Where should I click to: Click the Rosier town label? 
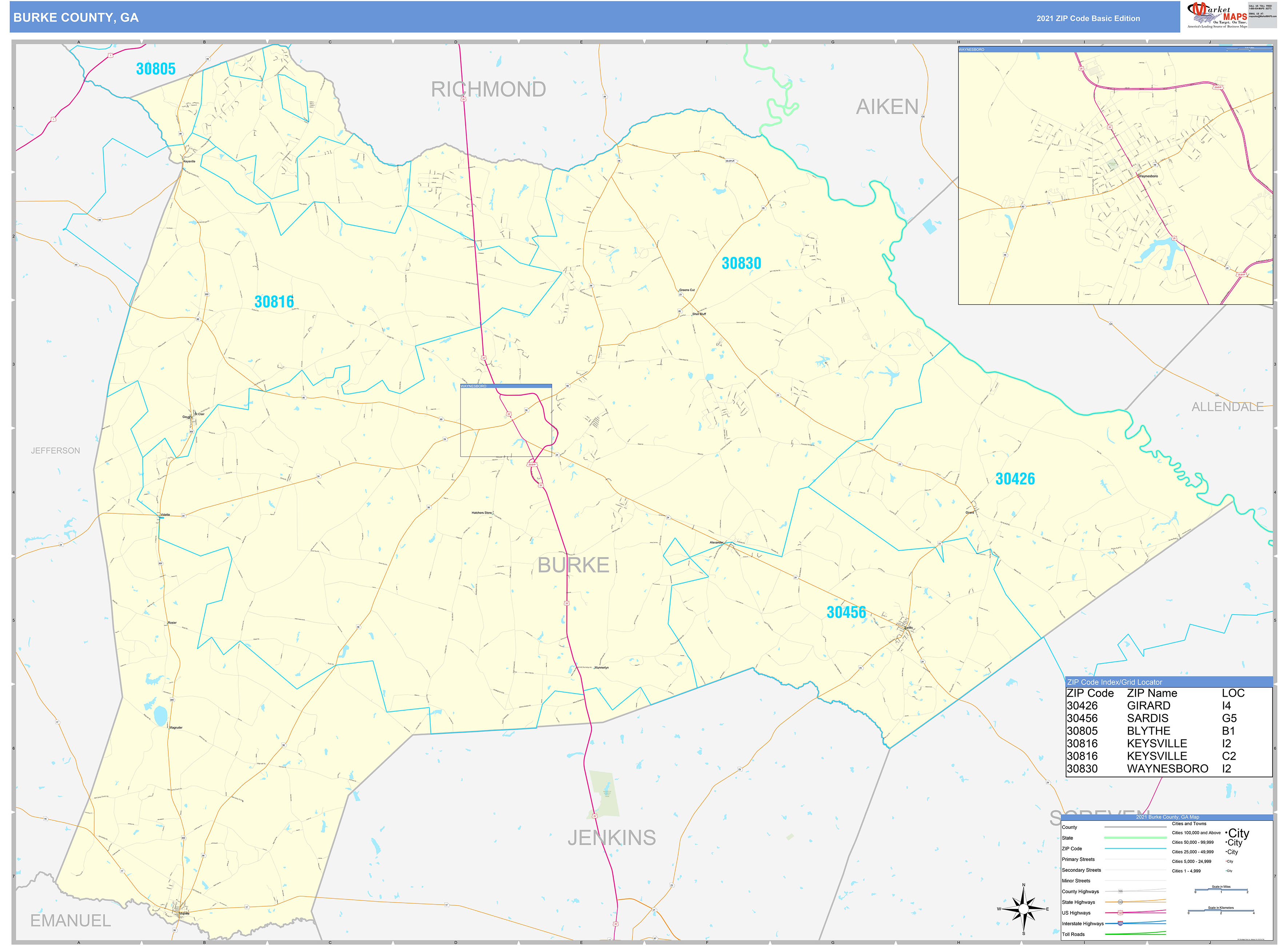[x=172, y=623]
